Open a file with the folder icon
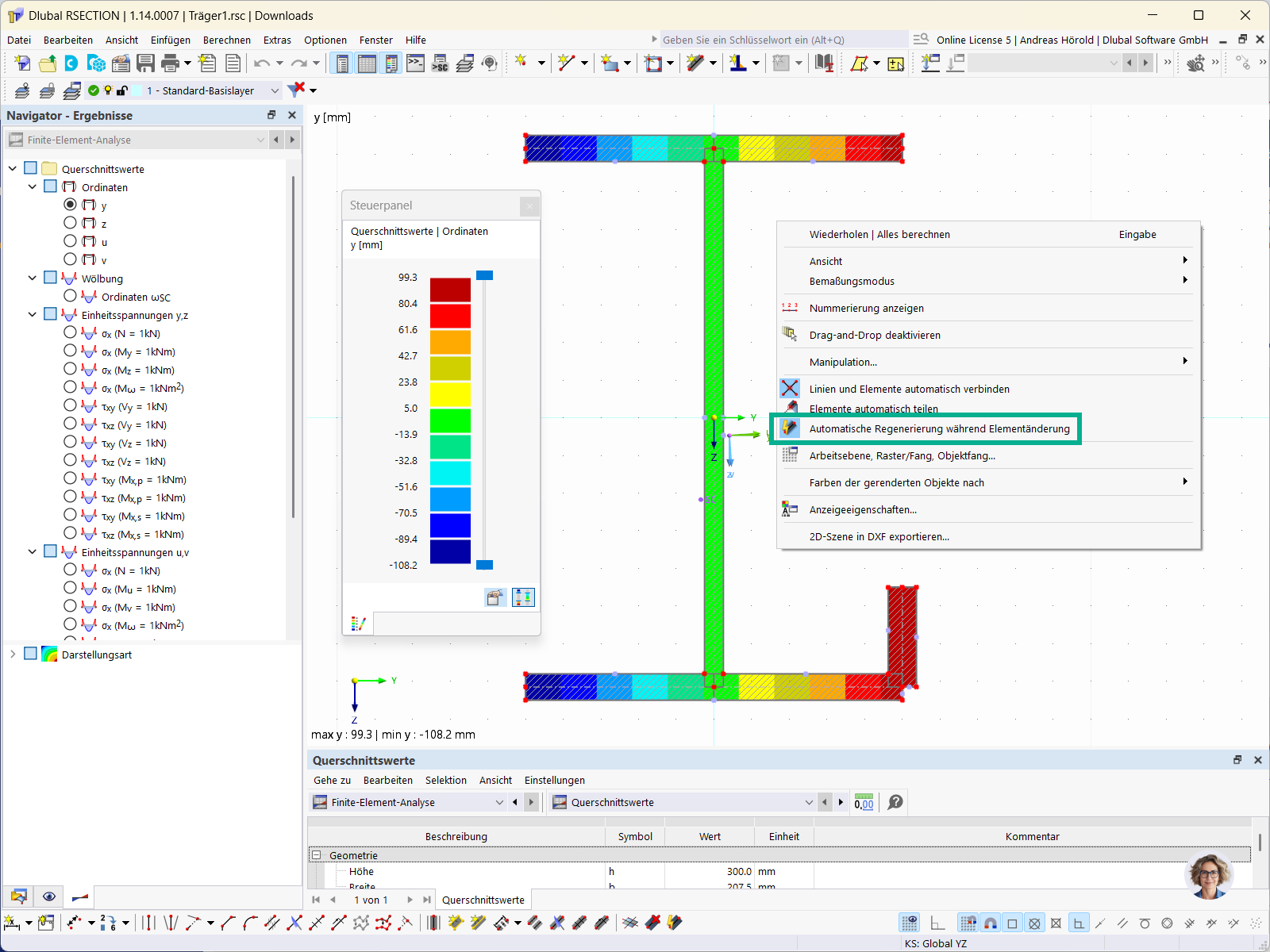 [48, 63]
